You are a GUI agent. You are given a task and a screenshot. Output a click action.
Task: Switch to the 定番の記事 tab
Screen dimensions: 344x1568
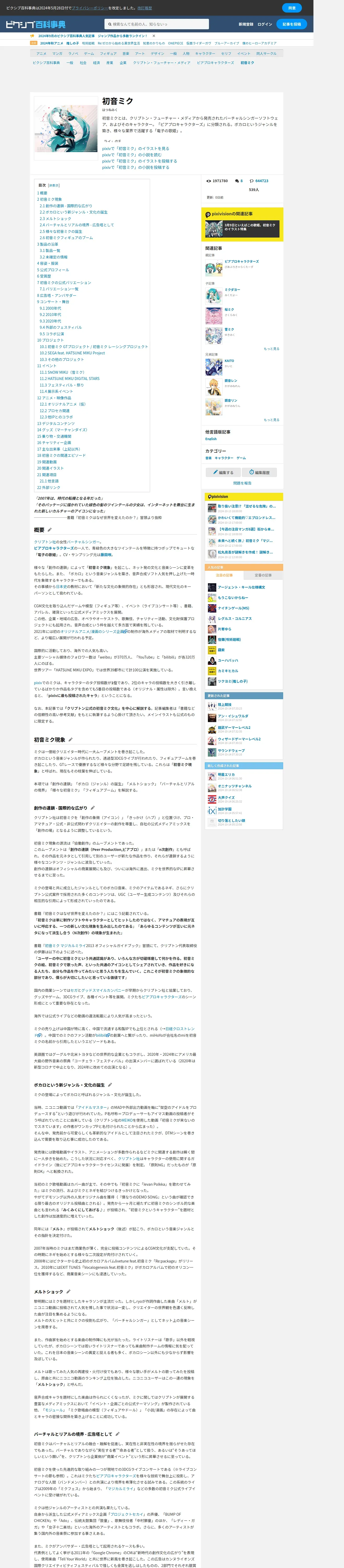263,575
